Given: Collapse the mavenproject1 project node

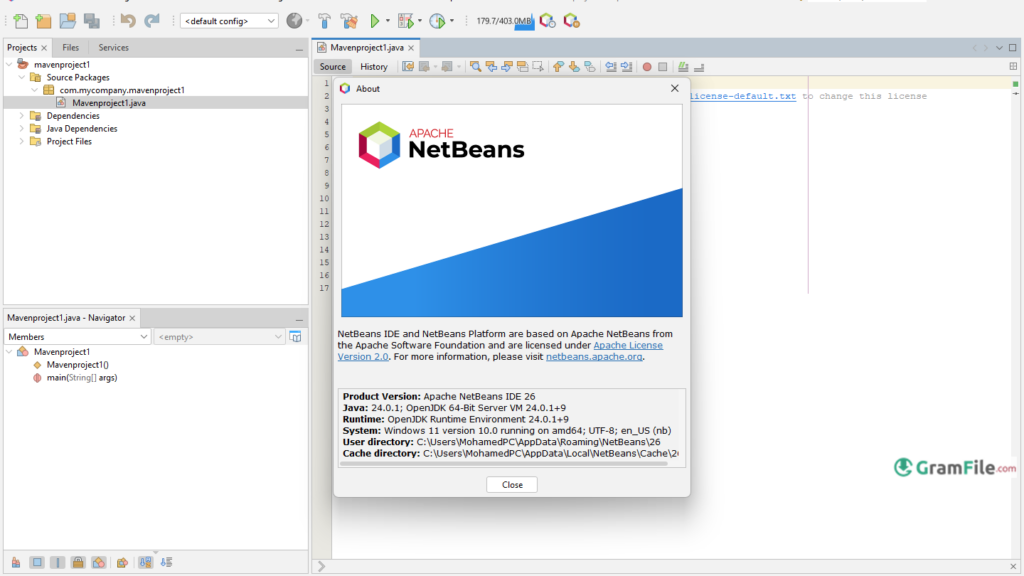Looking at the screenshot, I should point(9,65).
